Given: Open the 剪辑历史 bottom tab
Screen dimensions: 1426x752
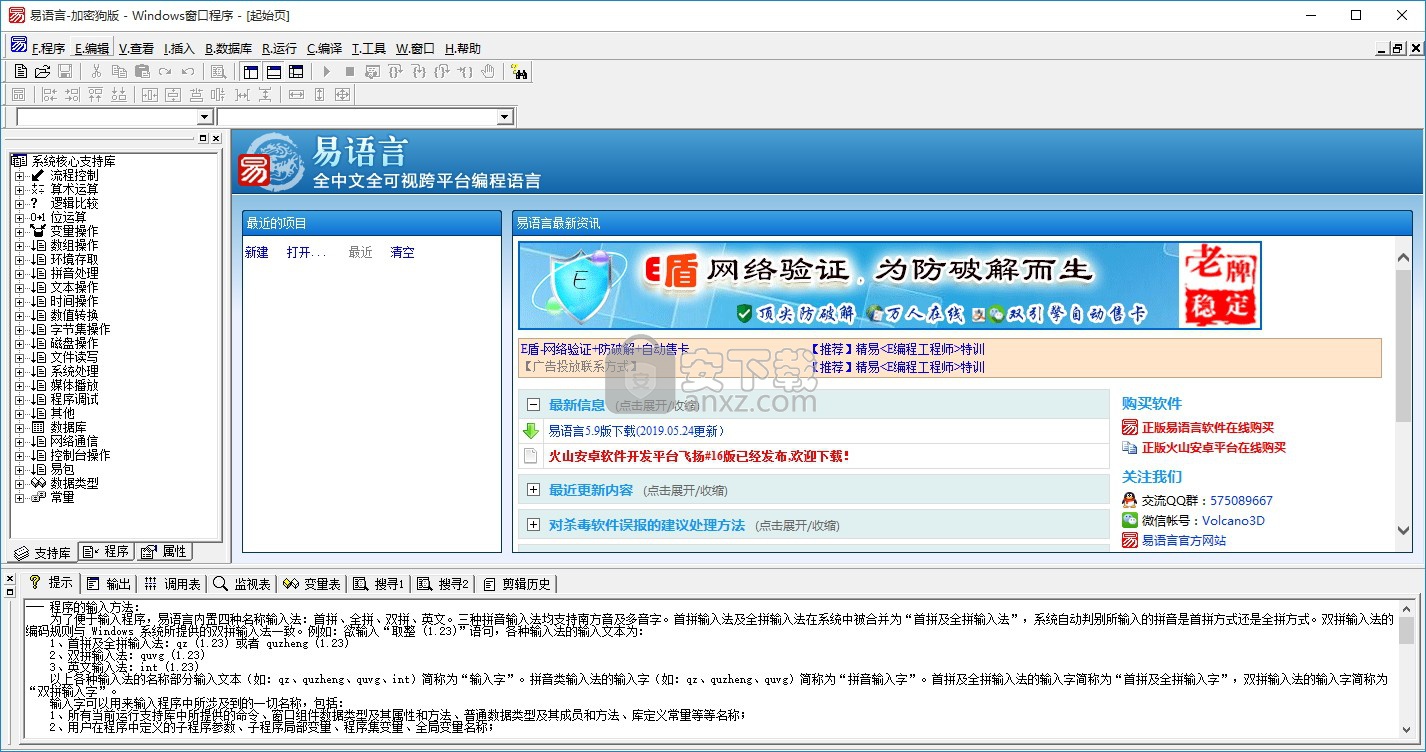Looking at the screenshot, I should (516, 584).
